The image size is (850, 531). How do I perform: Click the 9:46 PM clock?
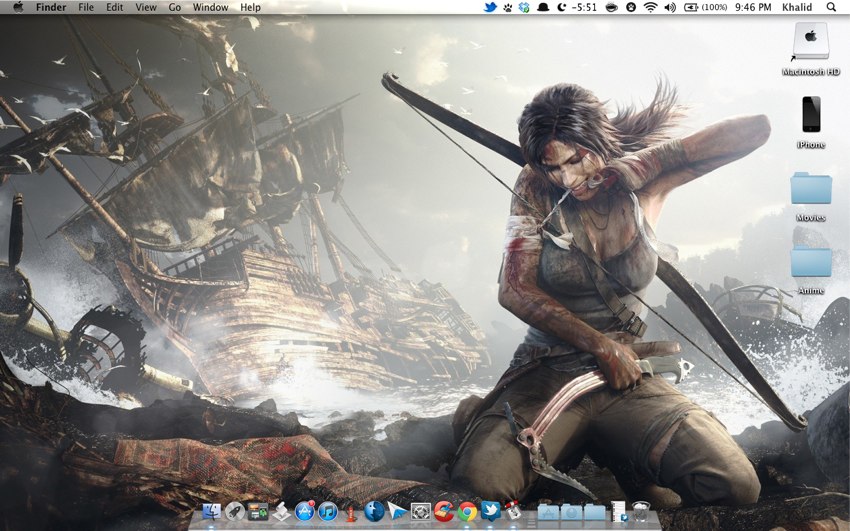point(753,8)
